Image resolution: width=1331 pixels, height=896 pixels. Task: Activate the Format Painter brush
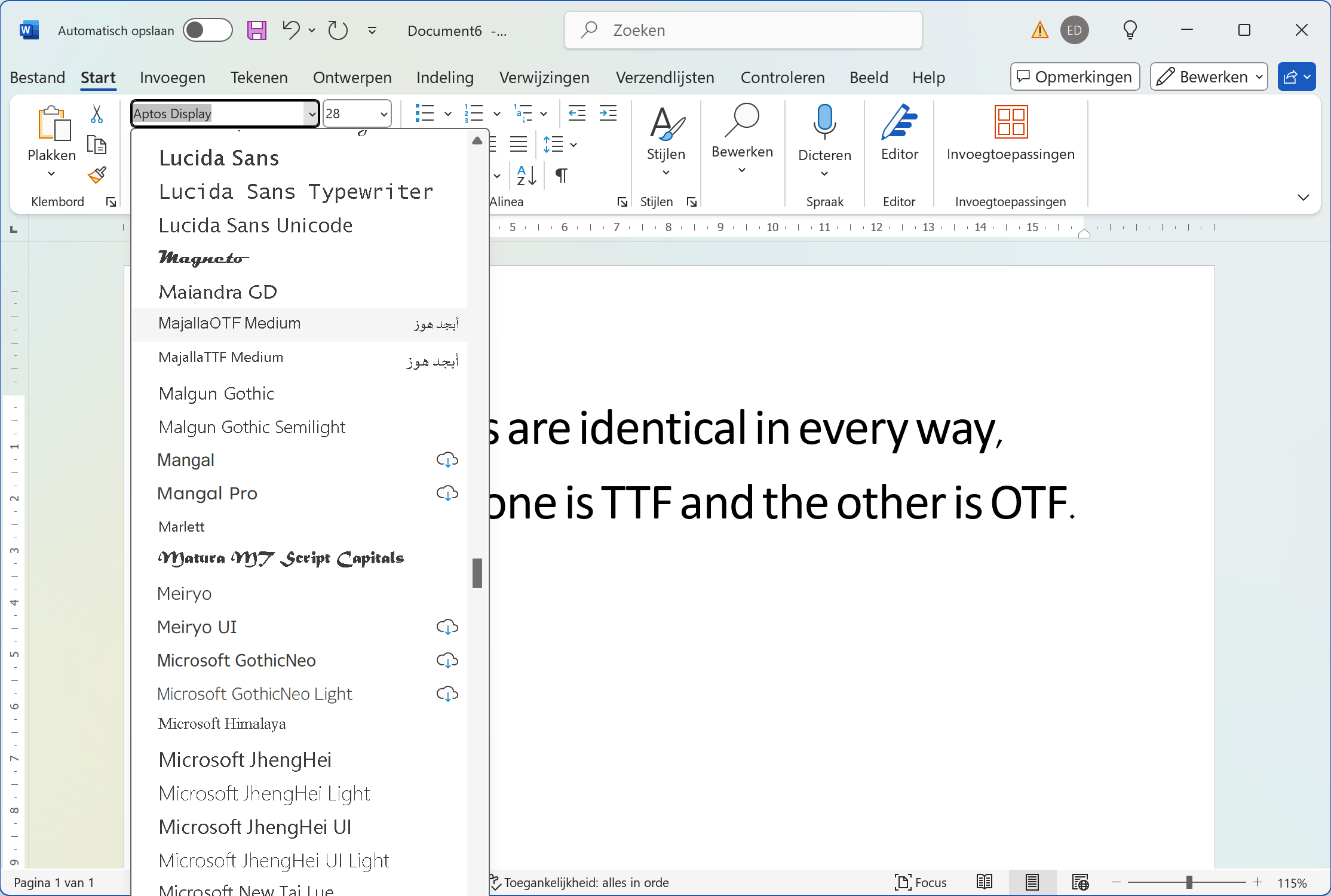(97, 174)
